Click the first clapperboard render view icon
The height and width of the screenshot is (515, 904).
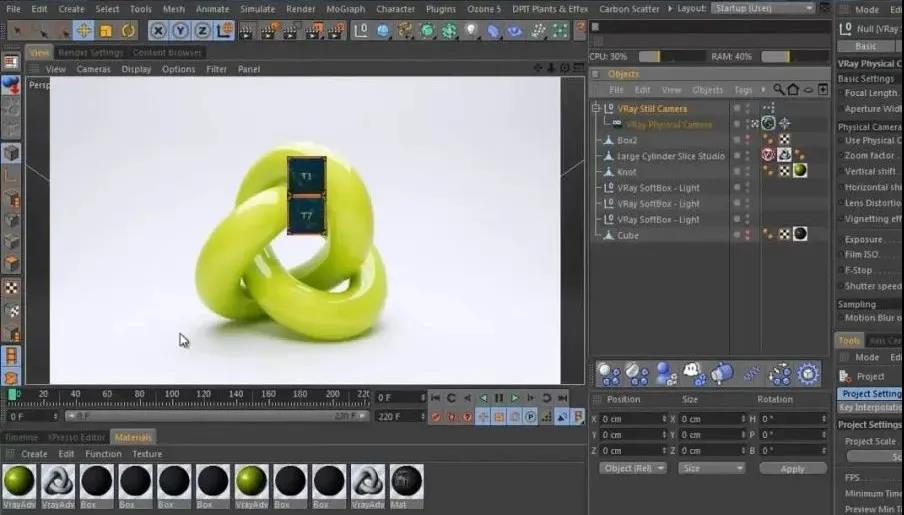246,31
